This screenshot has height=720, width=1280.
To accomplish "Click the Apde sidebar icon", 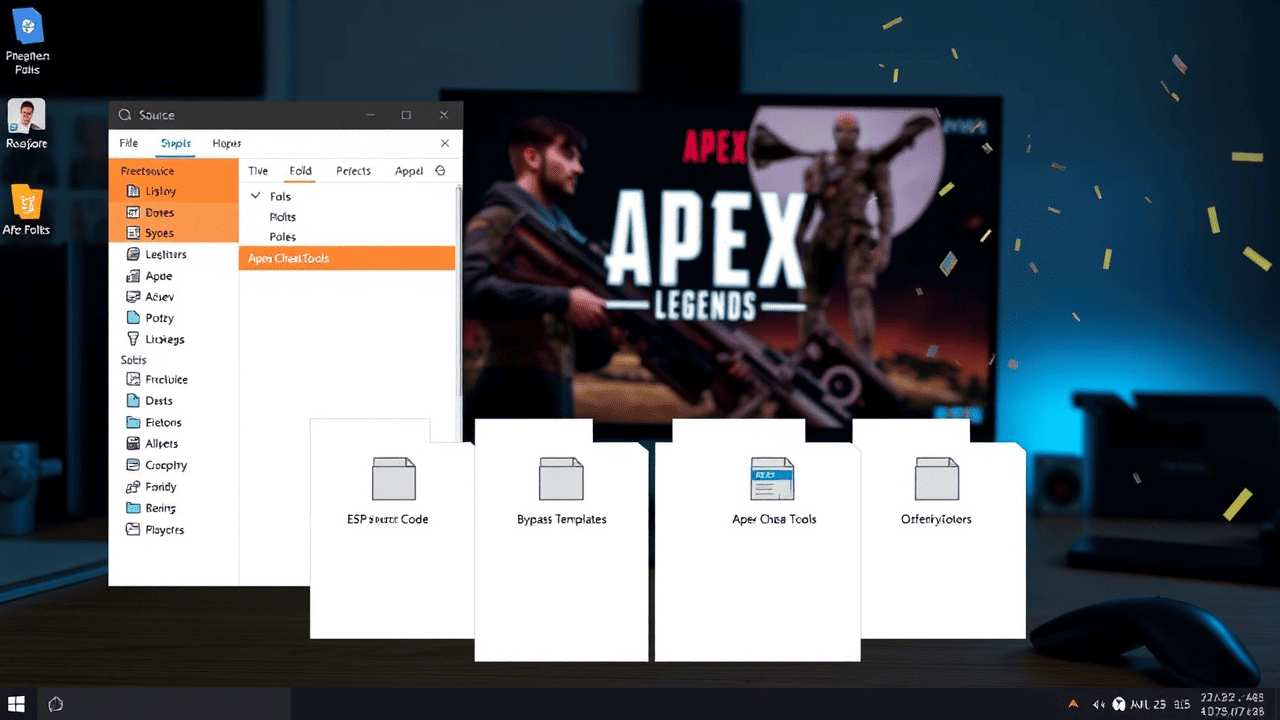I will [x=135, y=276].
